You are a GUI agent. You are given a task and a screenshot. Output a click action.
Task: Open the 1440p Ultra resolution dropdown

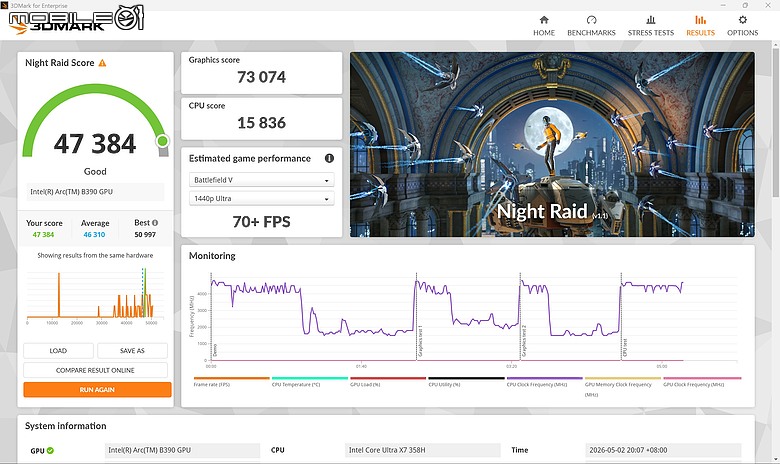click(261, 198)
